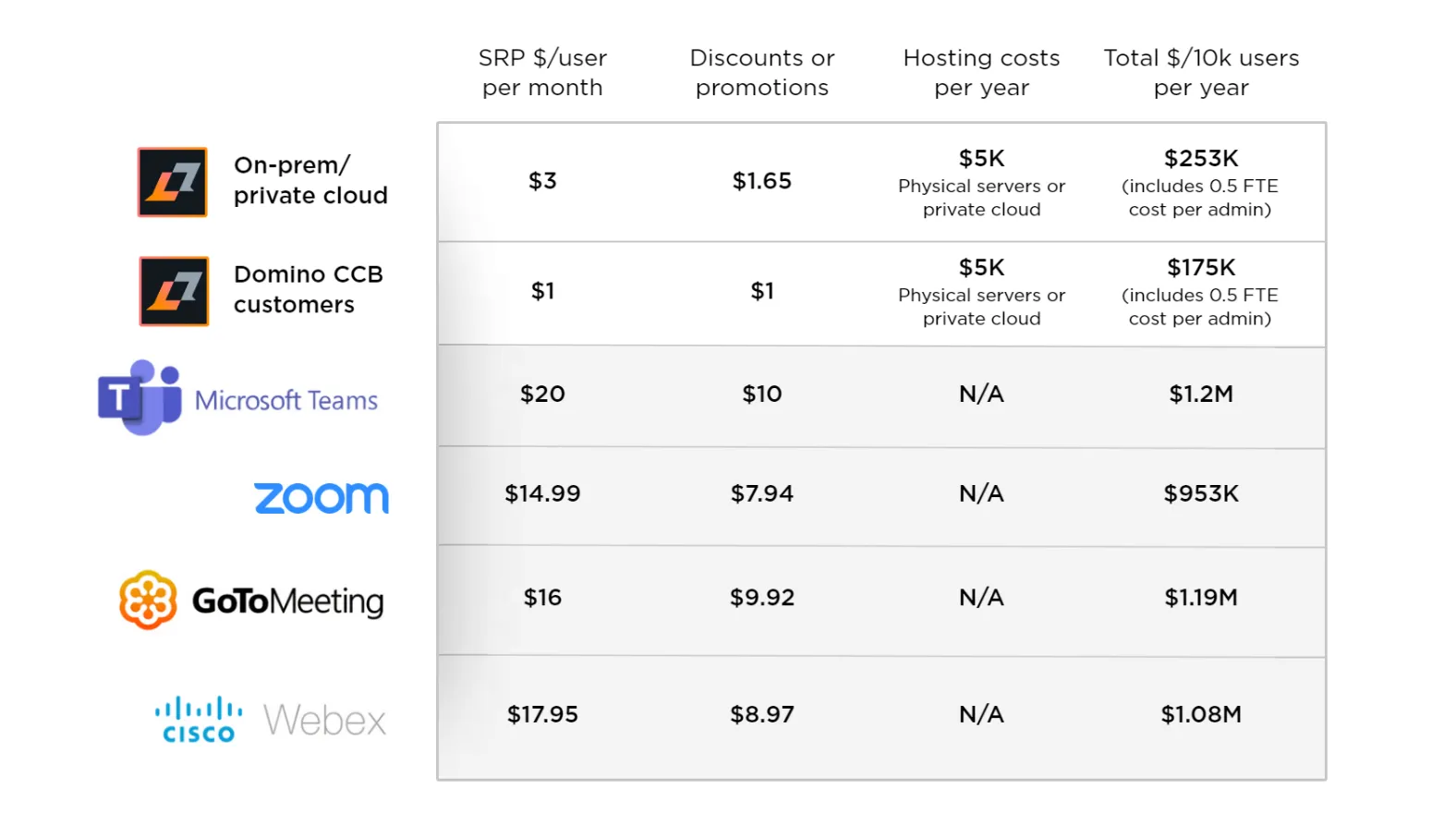This screenshot has width=1456, height=813.
Task: Click the Microsoft Teams $1.2M total cell
Action: click(1201, 394)
